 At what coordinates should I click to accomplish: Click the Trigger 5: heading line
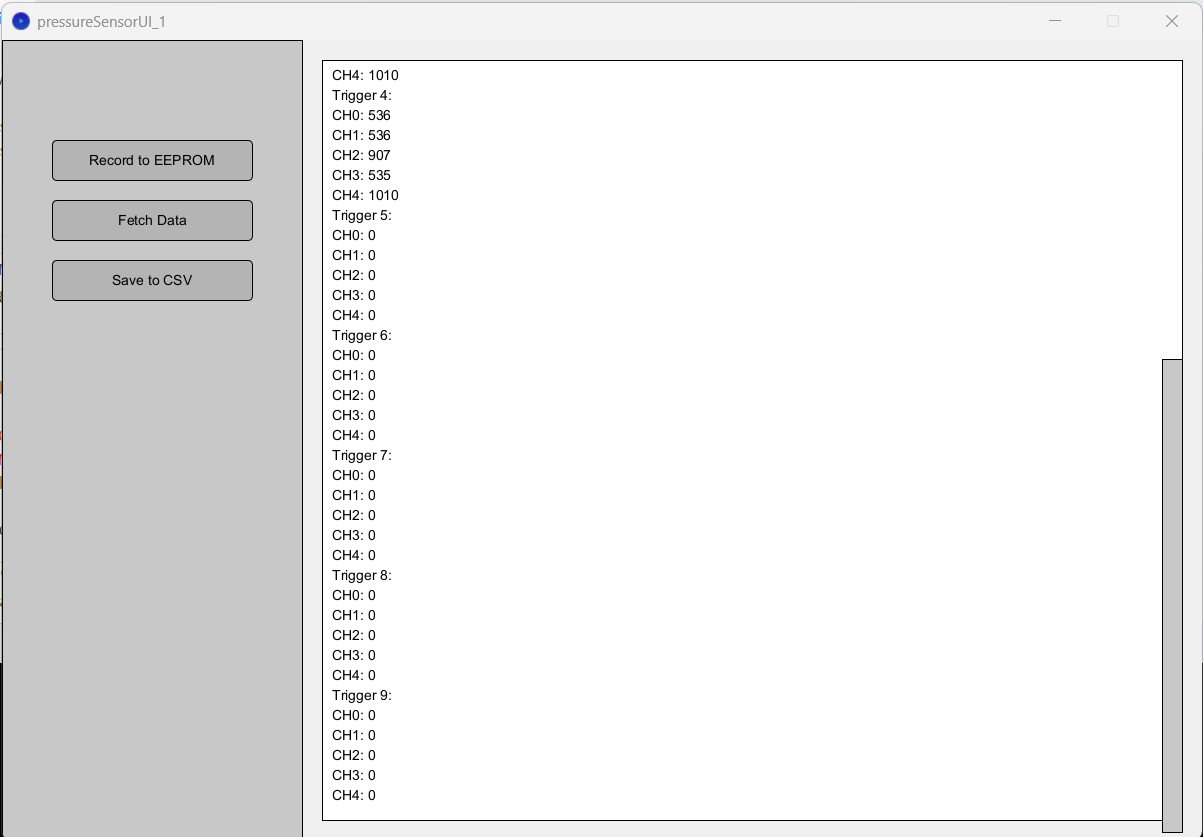click(362, 215)
